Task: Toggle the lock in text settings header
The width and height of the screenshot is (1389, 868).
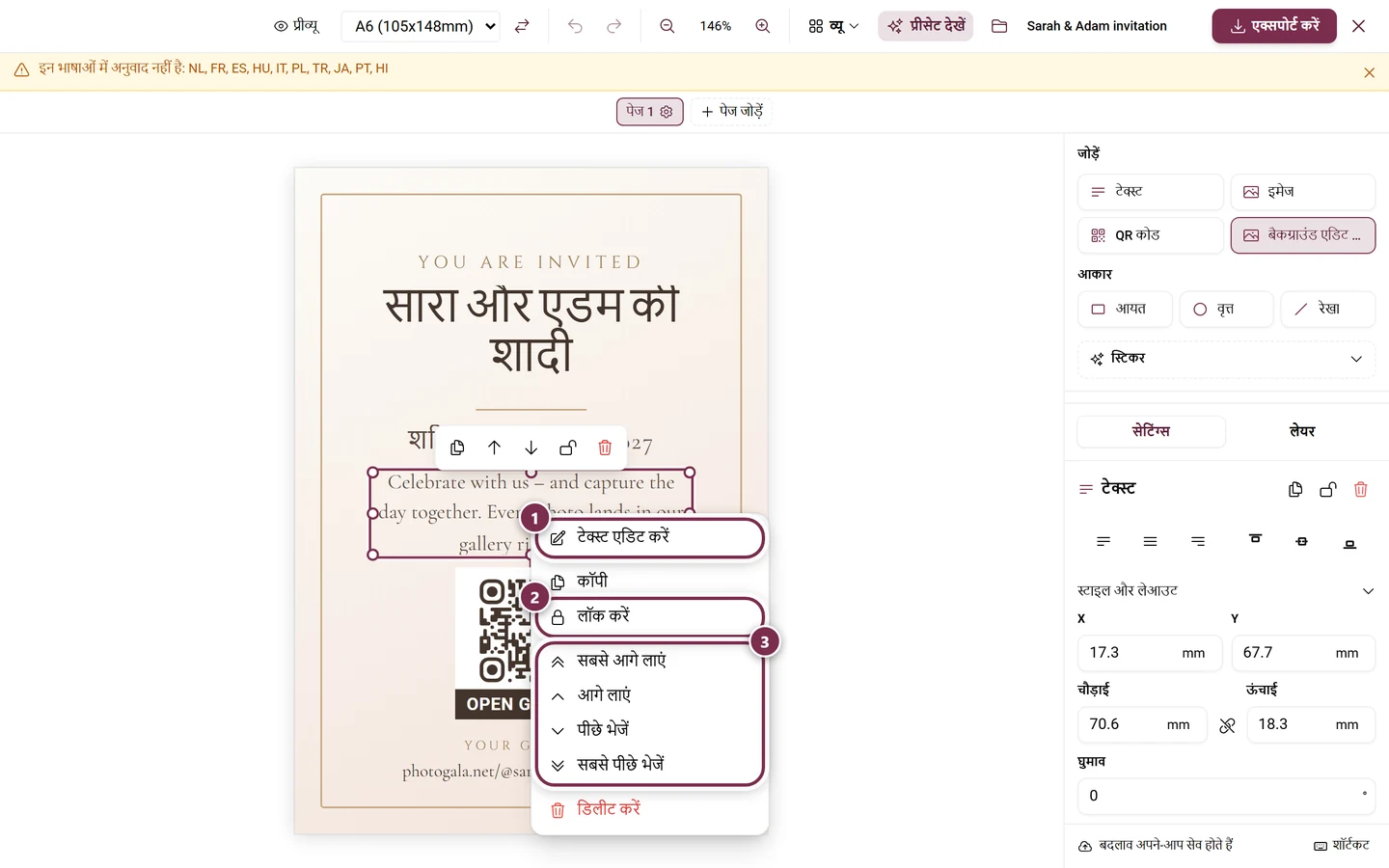Action: click(x=1328, y=489)
